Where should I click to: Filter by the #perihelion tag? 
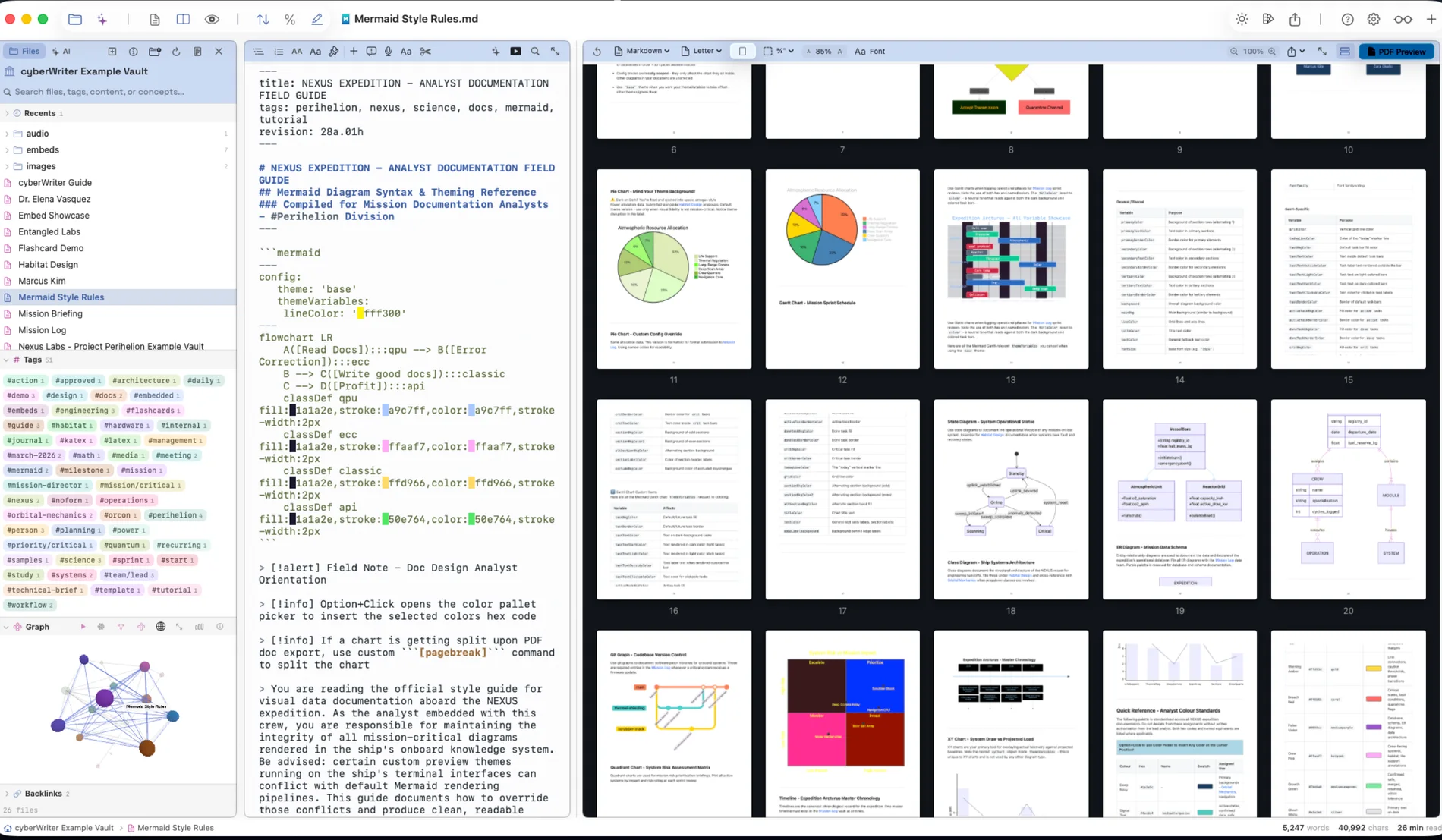tap(175, 515)
